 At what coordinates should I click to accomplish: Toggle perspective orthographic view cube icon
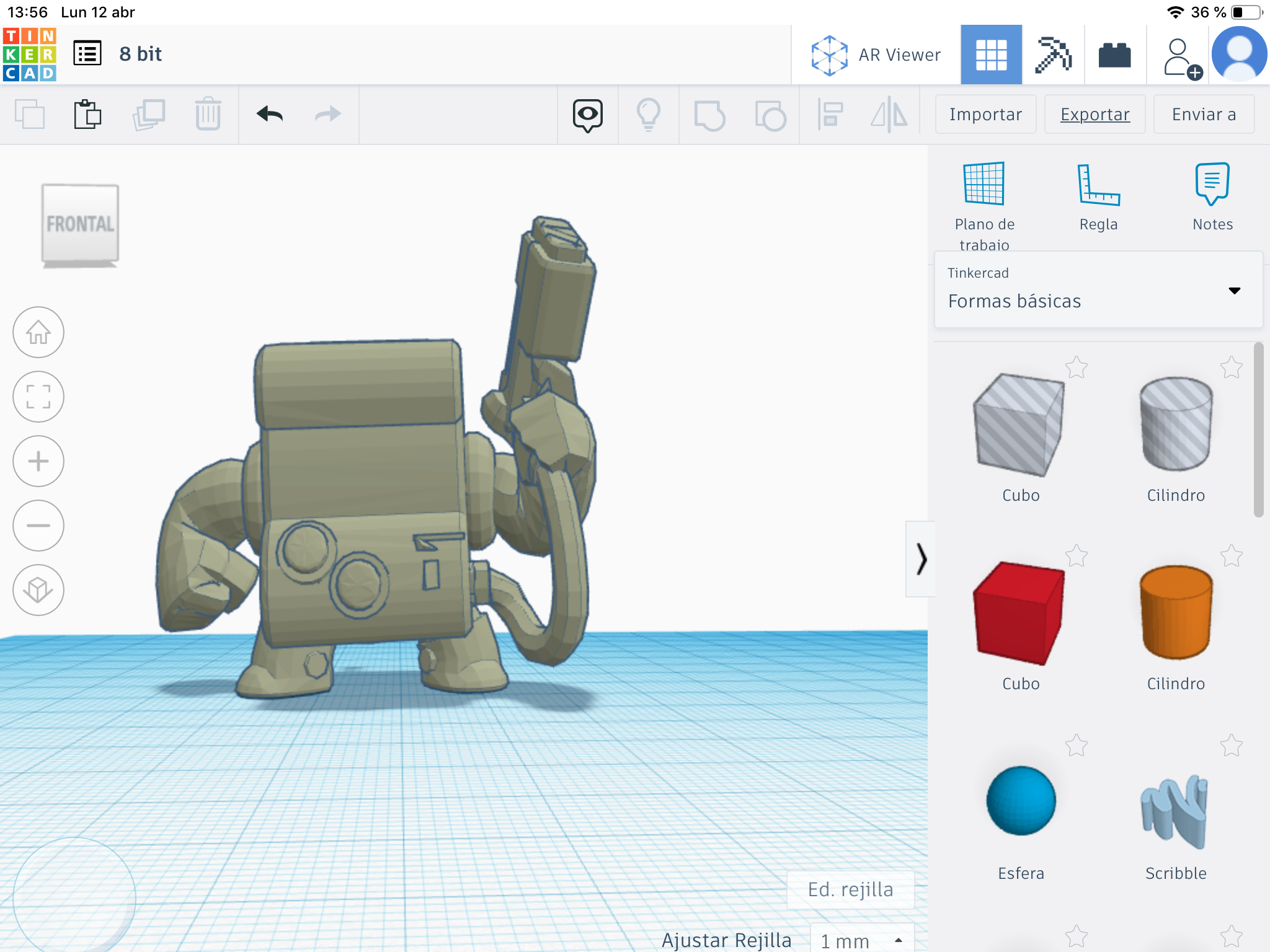tap(38, 590)
